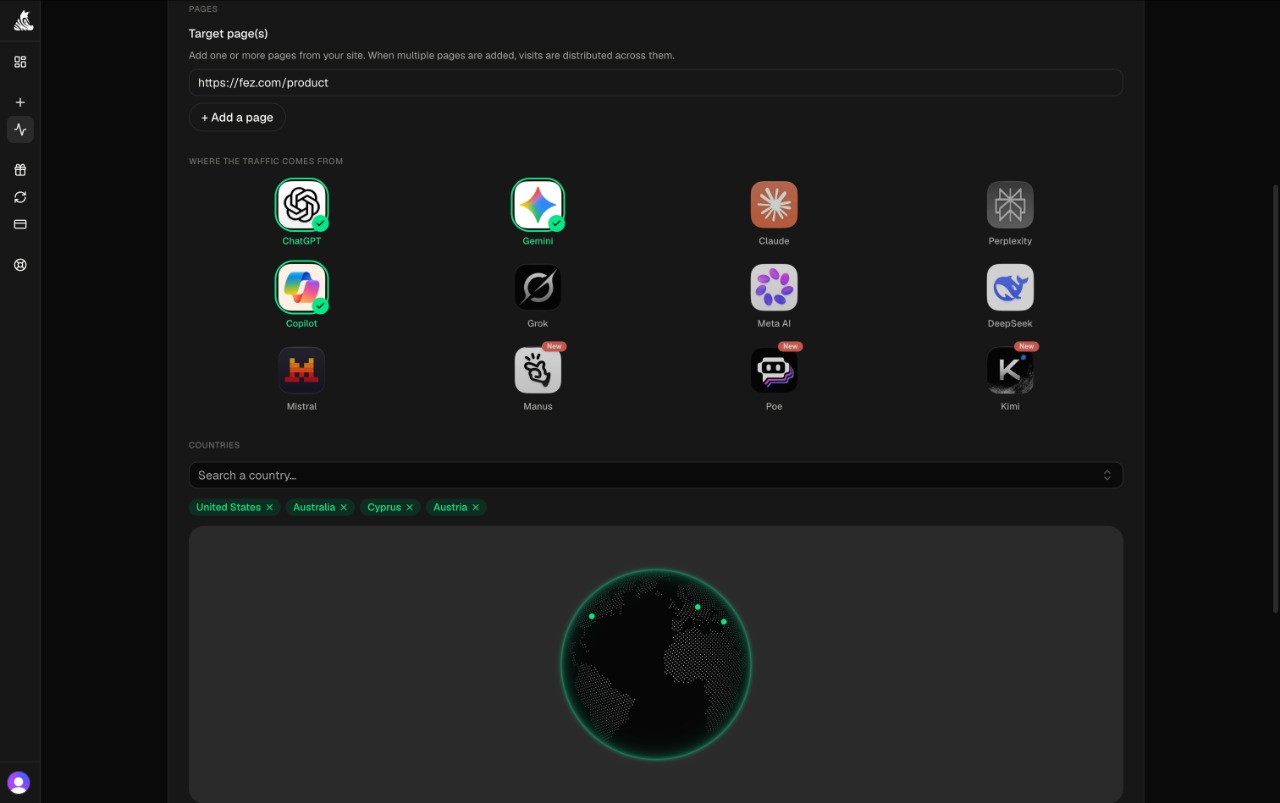
Task: Select the Perplexity traffic source
Action: pyautogui.click(x=1010, y=205)
